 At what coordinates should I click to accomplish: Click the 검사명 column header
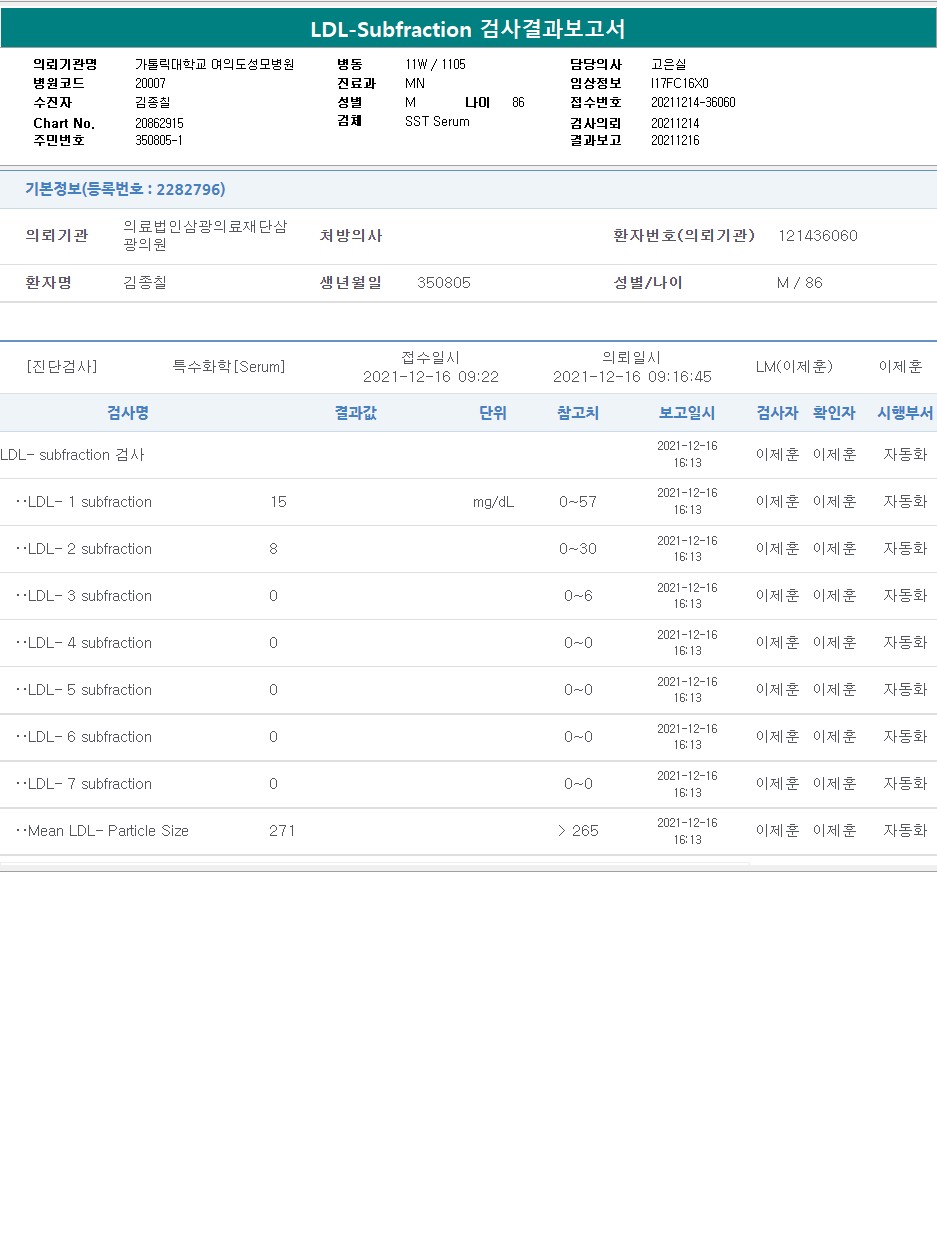click(128, 413)
